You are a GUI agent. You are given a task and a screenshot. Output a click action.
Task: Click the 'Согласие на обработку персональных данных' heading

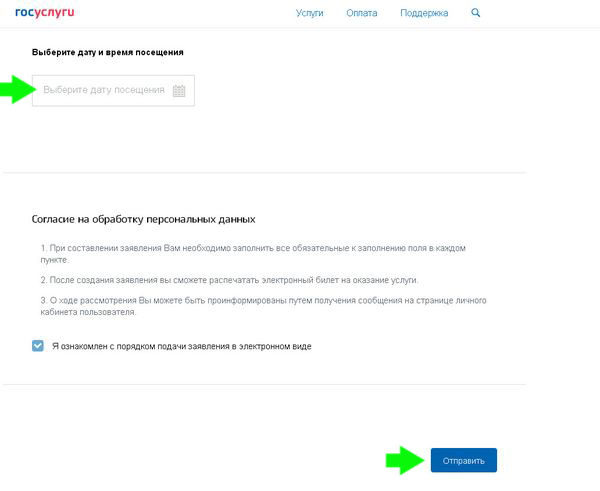pos(143,219)
